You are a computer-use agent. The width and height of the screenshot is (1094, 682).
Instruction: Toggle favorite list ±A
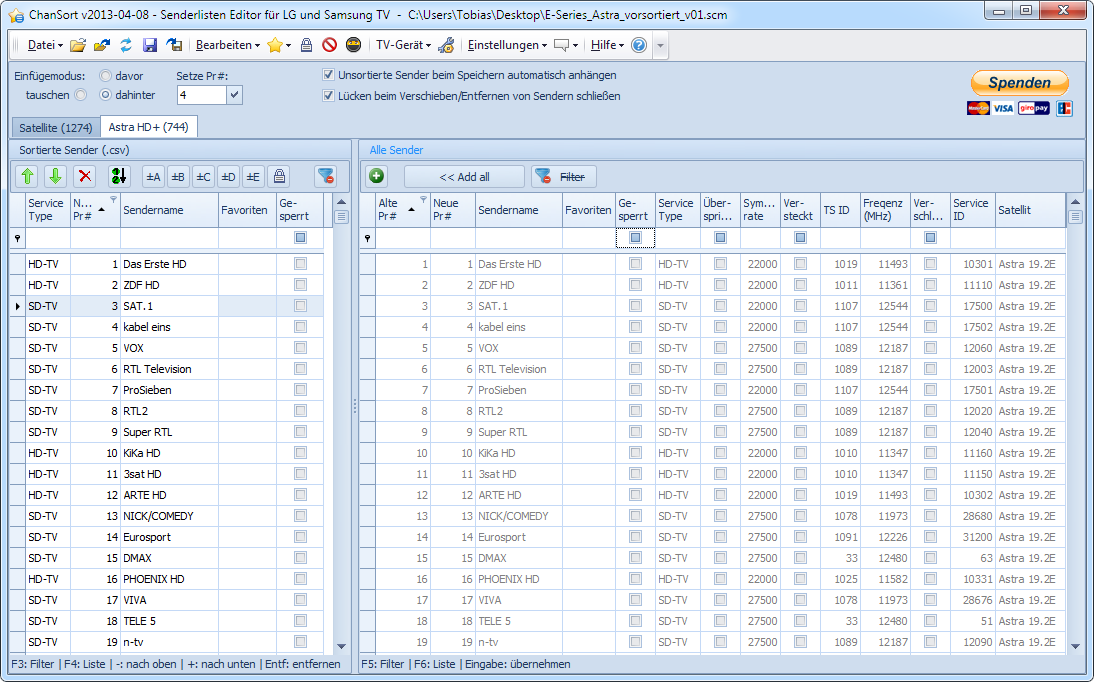pos(153,177)
